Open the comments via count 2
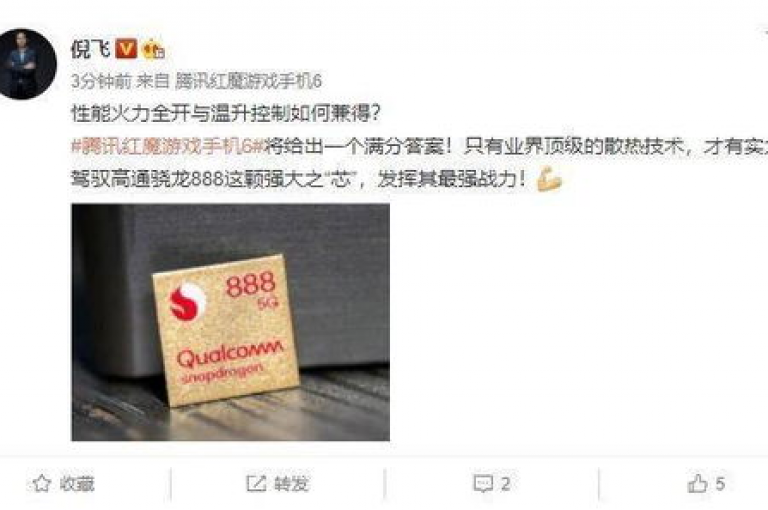Screen dimensions: 768x510 tap(505, 484)
